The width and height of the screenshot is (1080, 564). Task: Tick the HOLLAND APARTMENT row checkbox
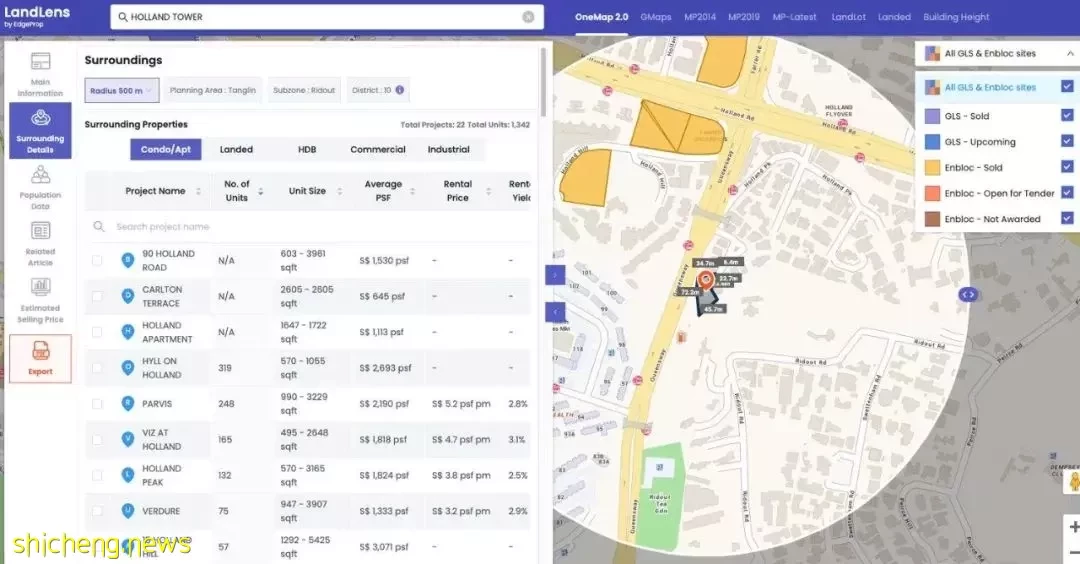[x=97, y=332]
